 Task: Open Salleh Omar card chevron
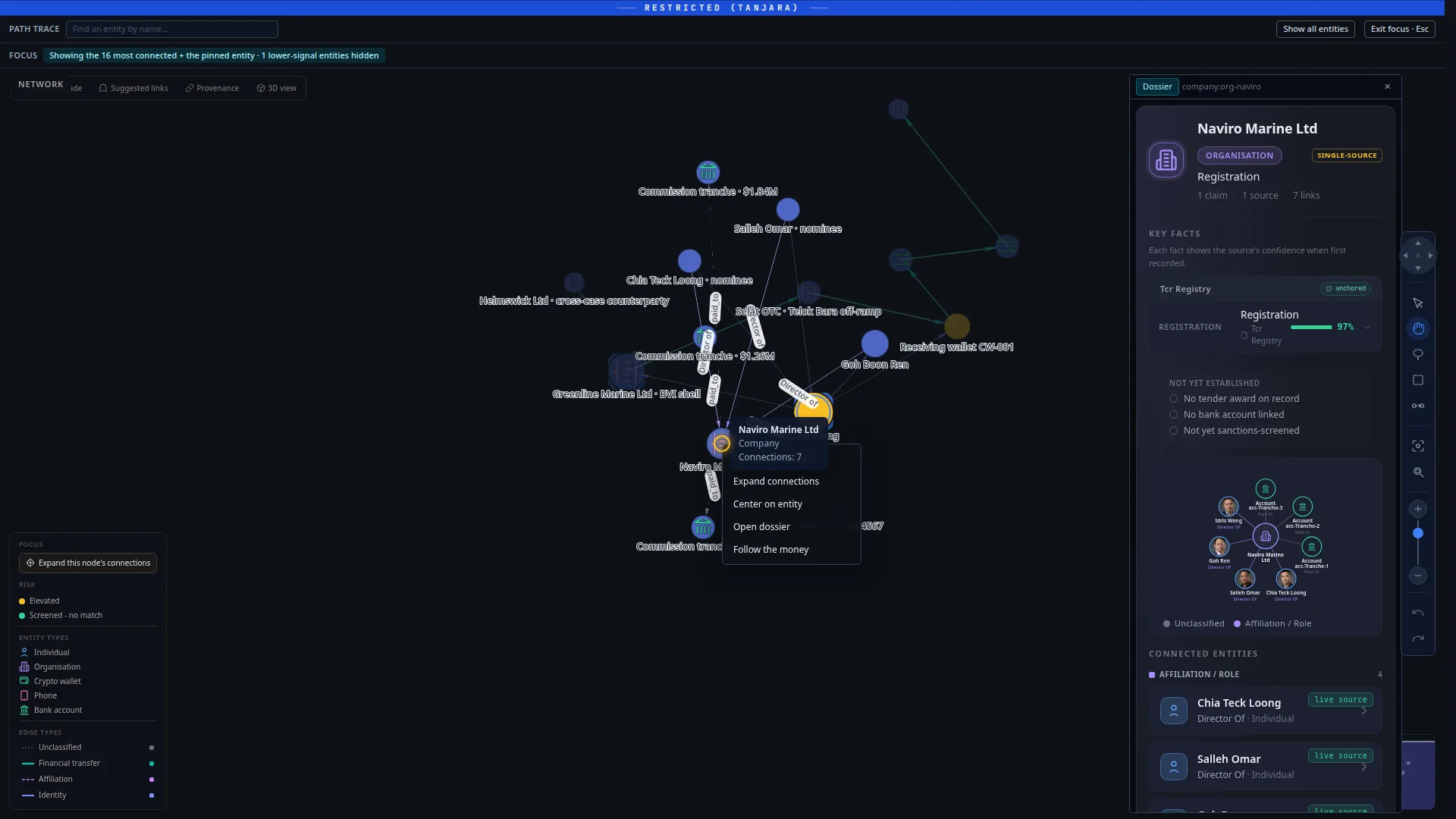(1364, 767)
